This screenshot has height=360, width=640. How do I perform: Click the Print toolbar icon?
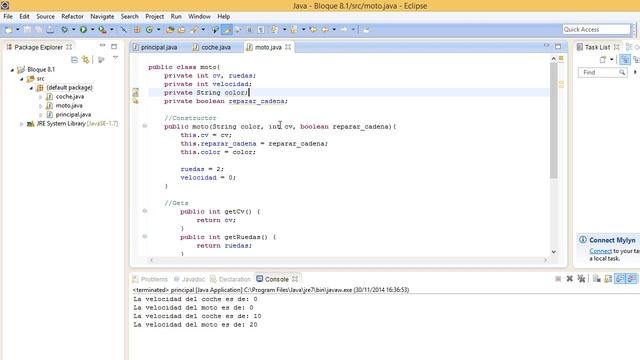click(x=50, y=30)
